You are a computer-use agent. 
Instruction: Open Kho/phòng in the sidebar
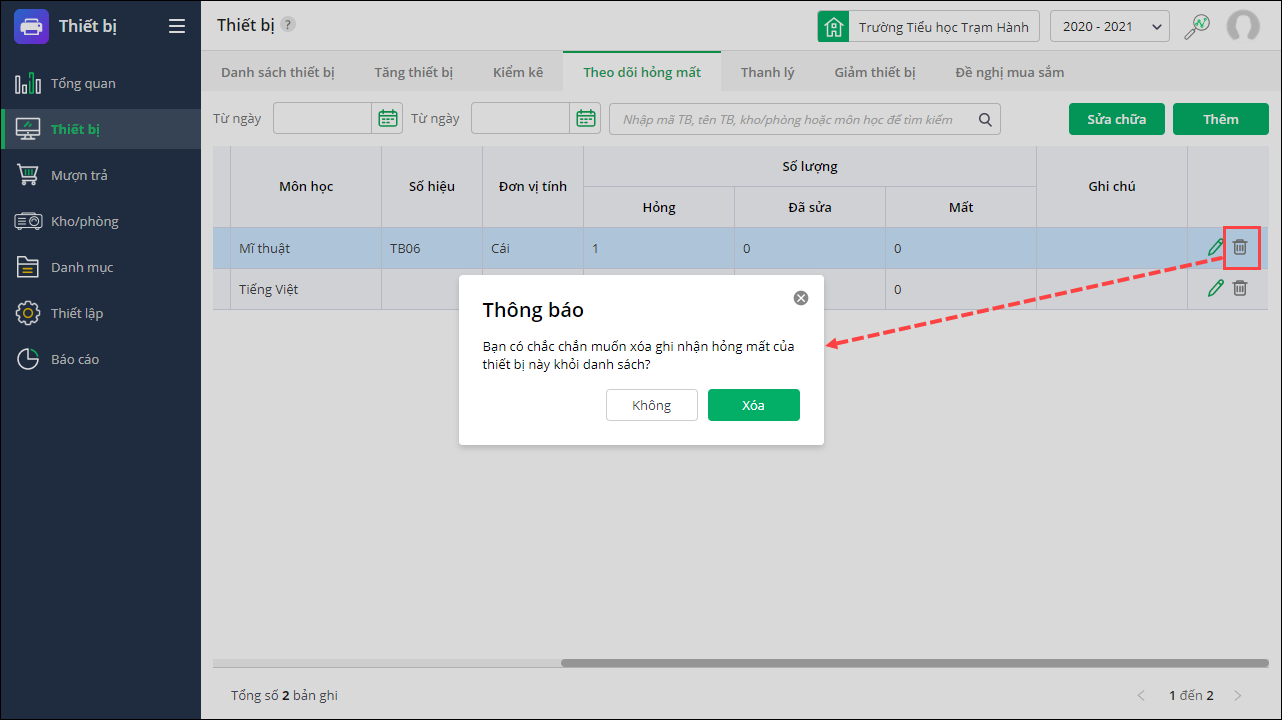[x=100, y=221]
